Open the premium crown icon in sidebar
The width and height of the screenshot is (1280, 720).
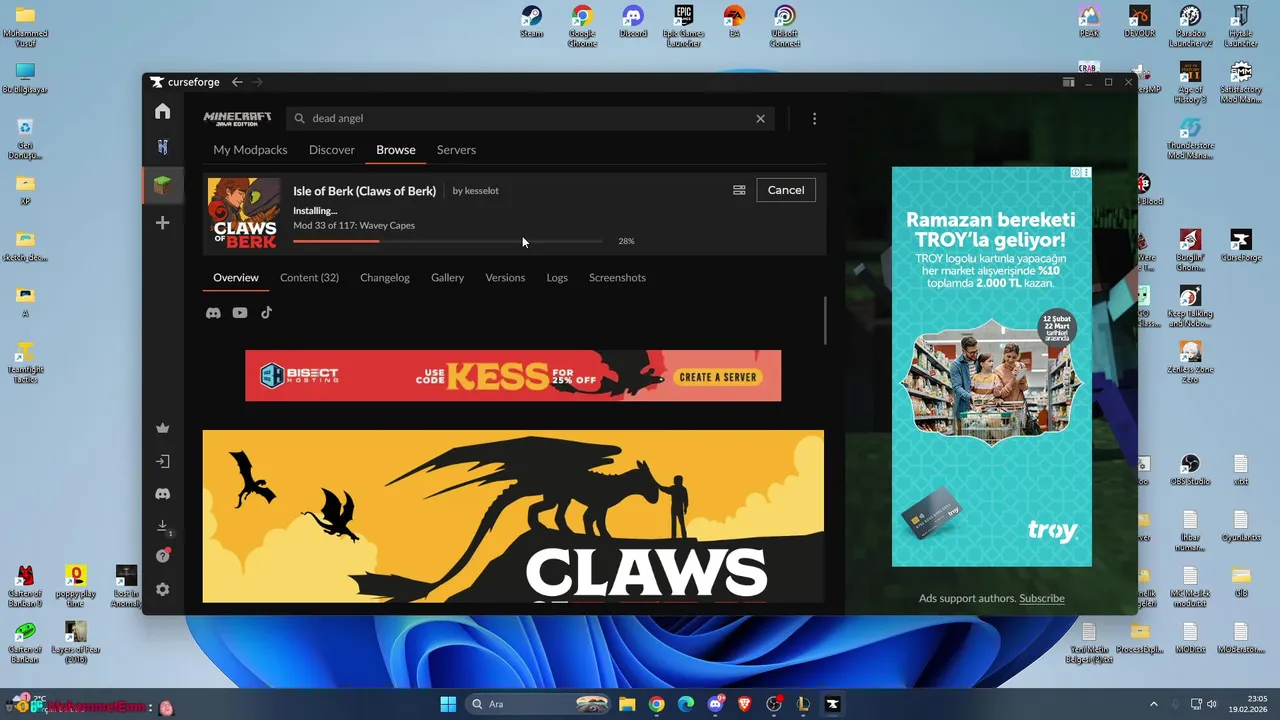coord(162,428)
